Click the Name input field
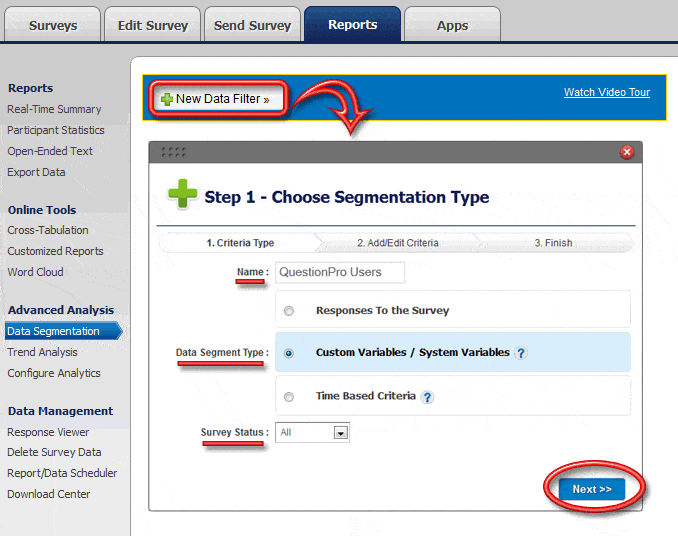 (x=340, y=272)
